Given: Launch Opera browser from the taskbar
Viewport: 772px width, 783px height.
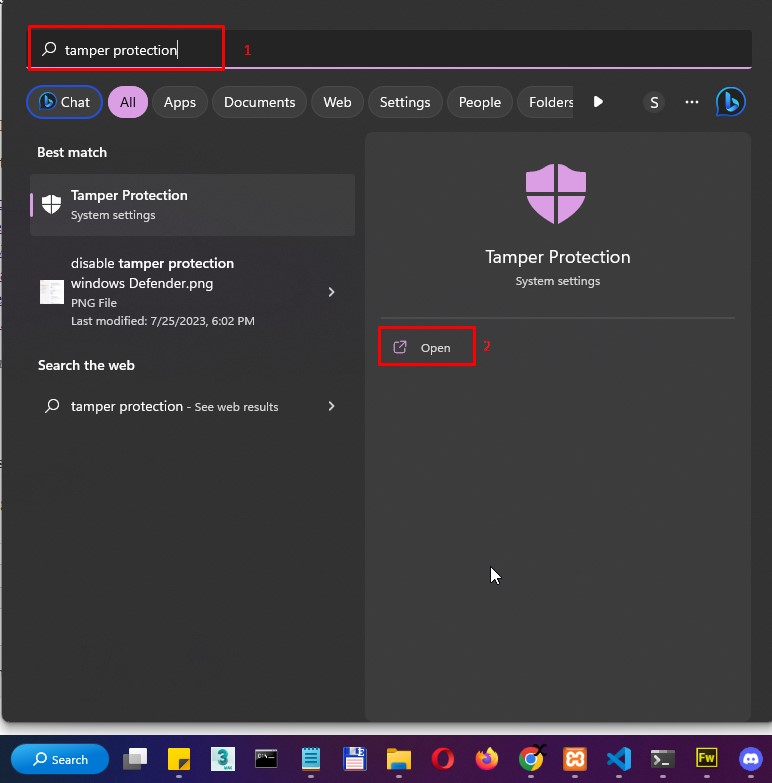Looking at the screenshot, I should [x=442, y=759].
